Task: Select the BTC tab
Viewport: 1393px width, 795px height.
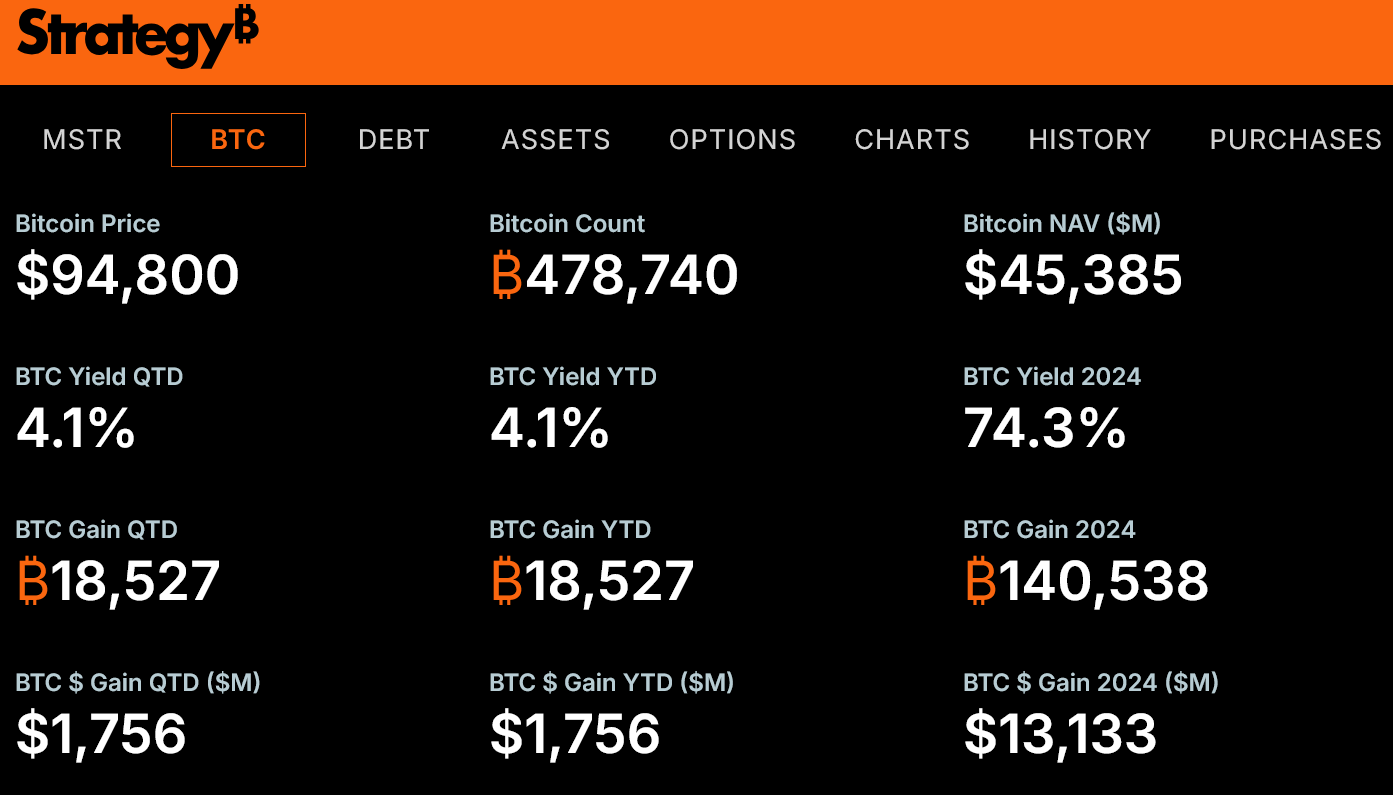Action: click(x=238, y=139)
